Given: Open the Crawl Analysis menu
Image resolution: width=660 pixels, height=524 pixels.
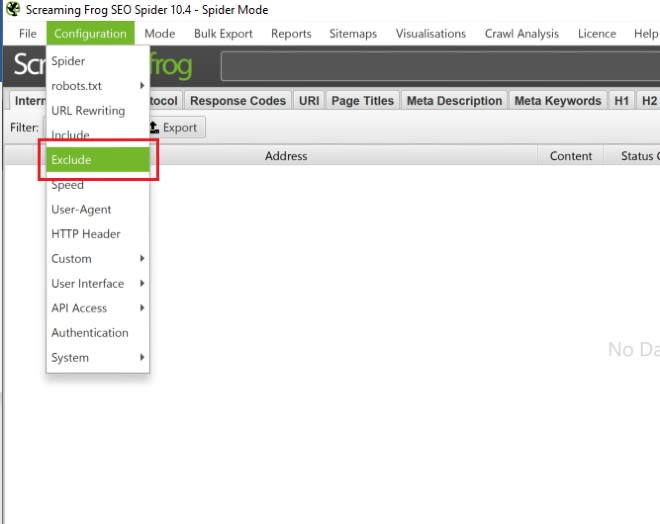Looking at the screenshot, I should [522, 33].
